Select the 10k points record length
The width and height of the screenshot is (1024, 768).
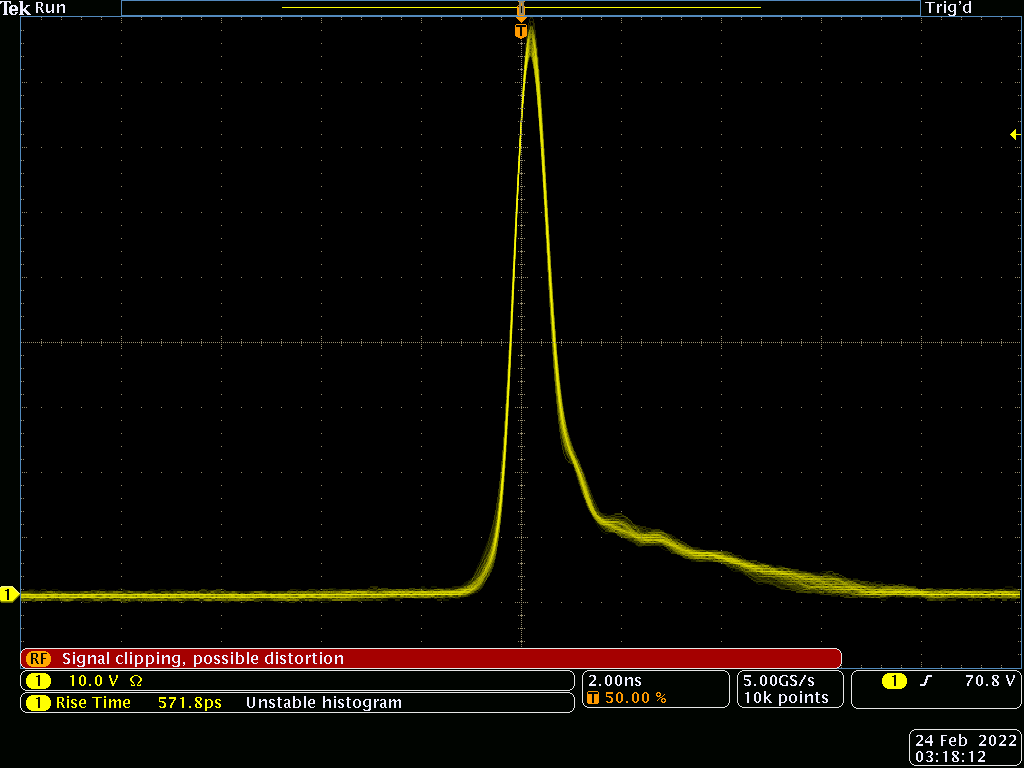click(785, 698)
